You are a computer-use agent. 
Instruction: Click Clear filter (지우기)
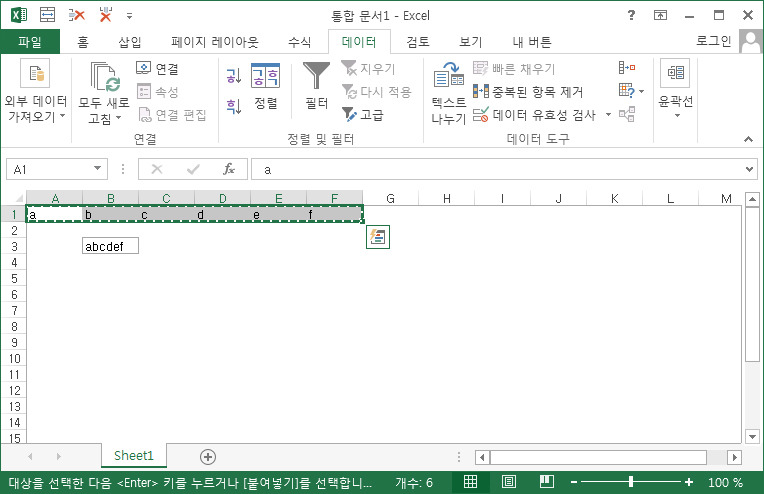[x=369, y=68]
